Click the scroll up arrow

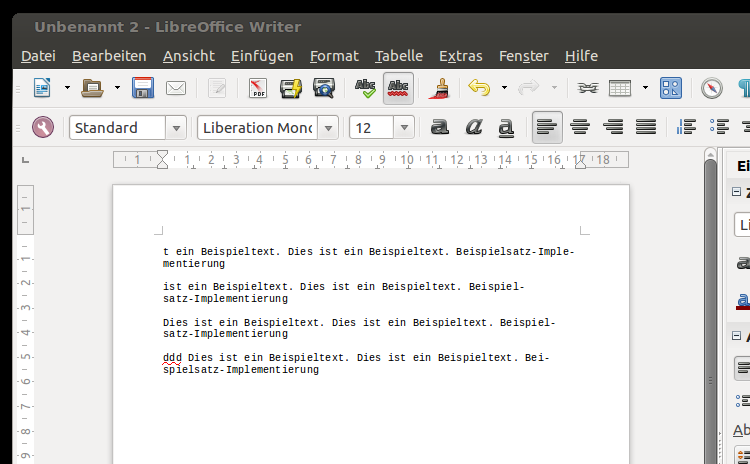(711, 154)
